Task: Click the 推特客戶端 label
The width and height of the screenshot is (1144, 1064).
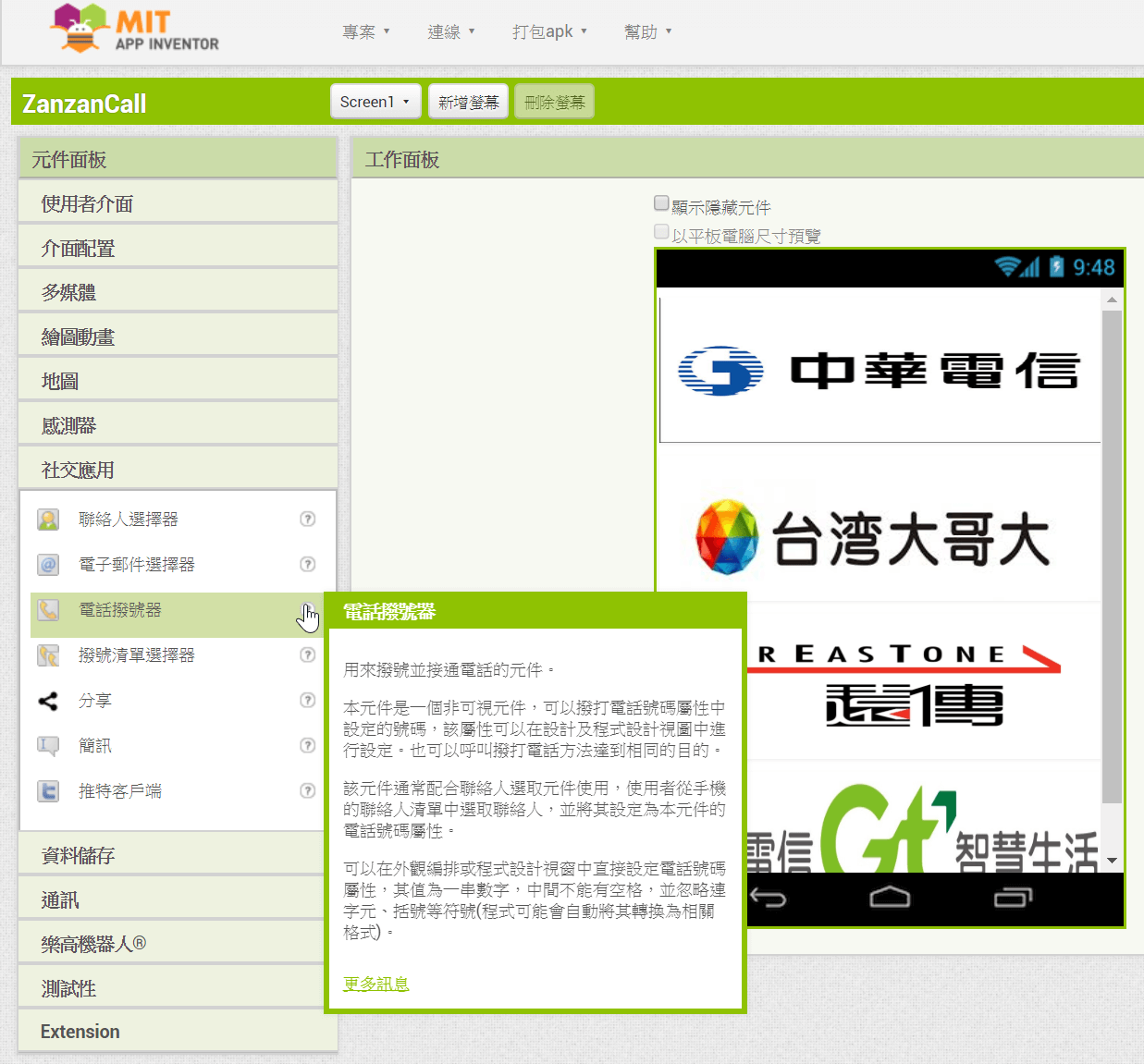Action: (x=120, y=791)
